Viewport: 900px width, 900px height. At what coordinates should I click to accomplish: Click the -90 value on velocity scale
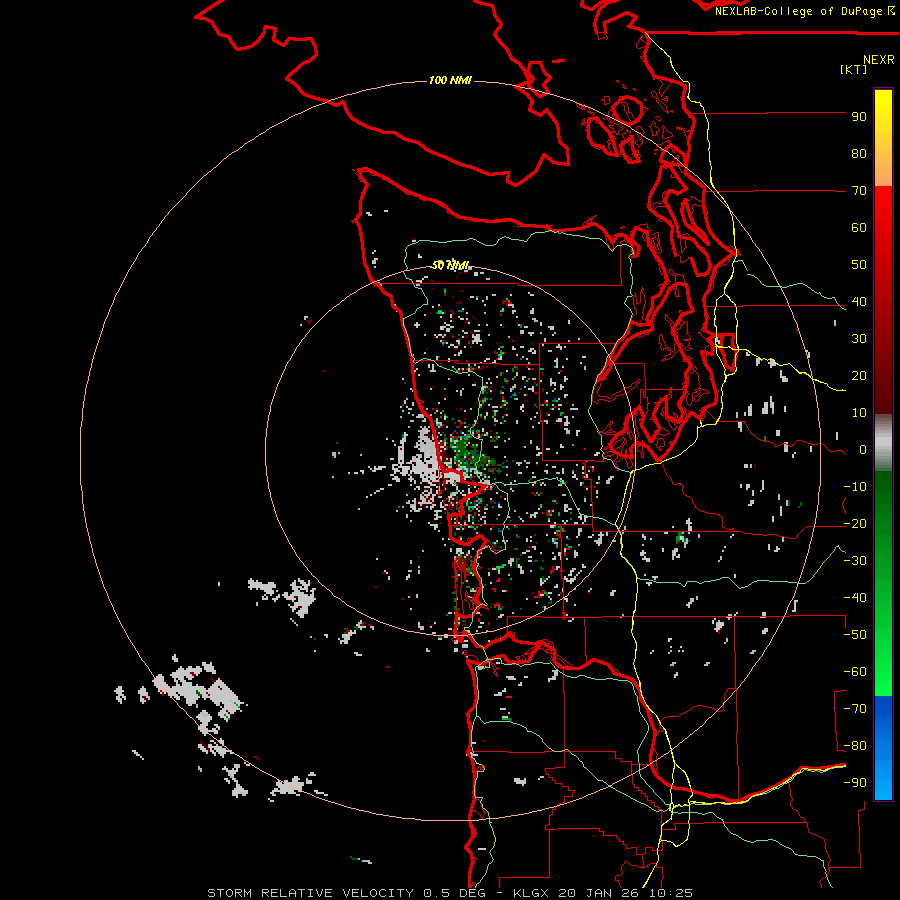(x=855, y=783)
